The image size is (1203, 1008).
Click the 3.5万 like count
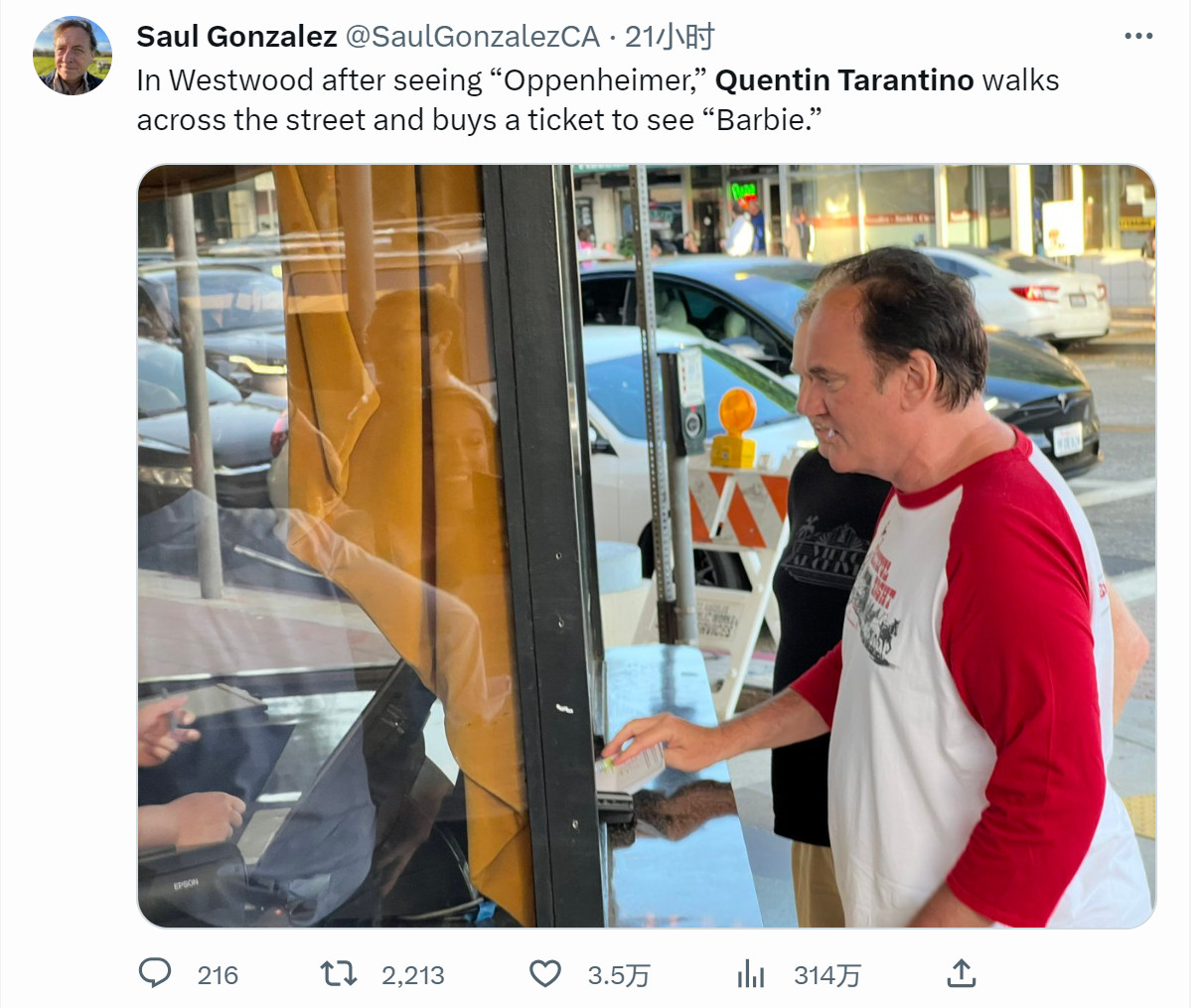[x=618, y=975]
